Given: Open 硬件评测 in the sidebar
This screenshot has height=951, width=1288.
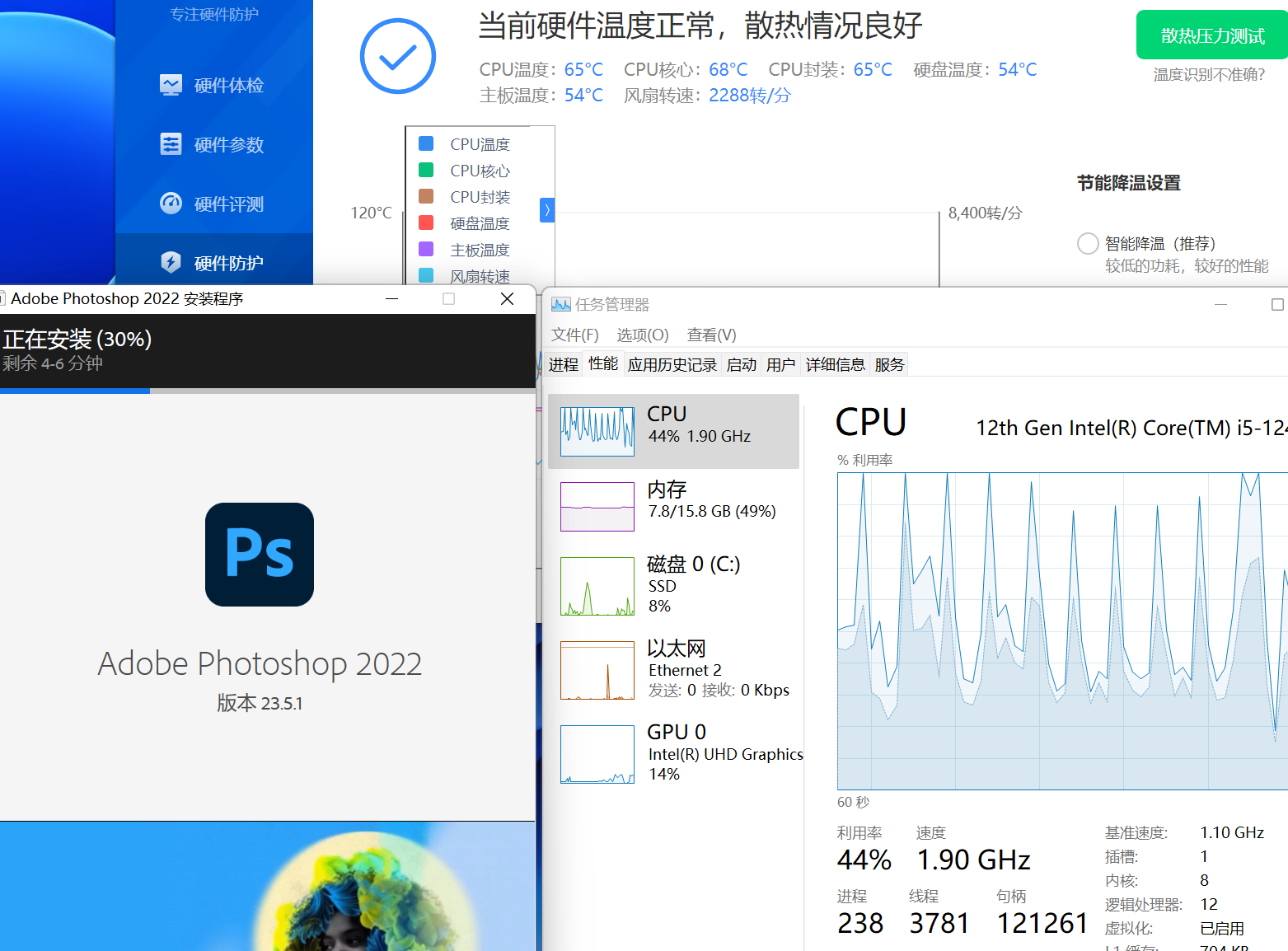Looking at the screenshot, I should click(x=213, y=204).
